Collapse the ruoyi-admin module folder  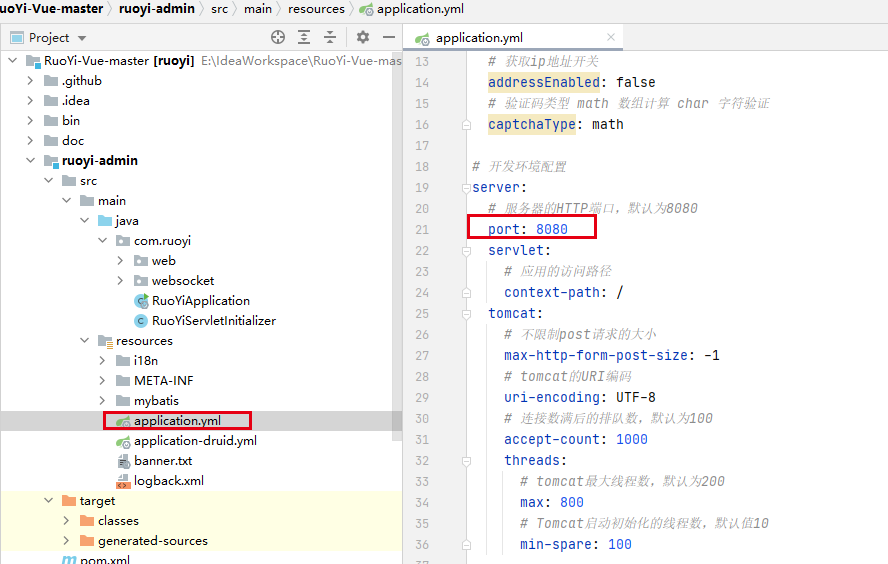31,161
